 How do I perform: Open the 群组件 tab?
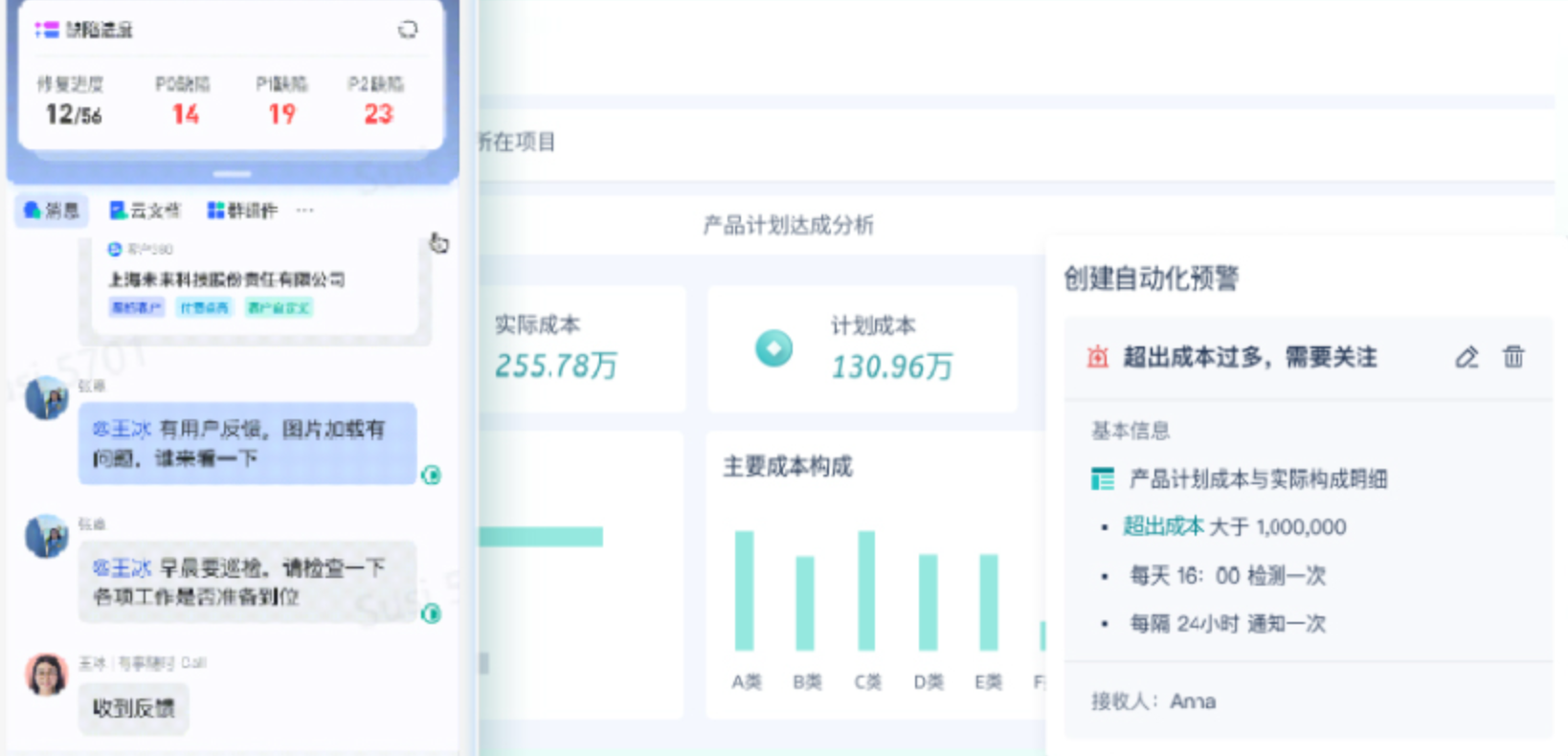pos(242,210)
